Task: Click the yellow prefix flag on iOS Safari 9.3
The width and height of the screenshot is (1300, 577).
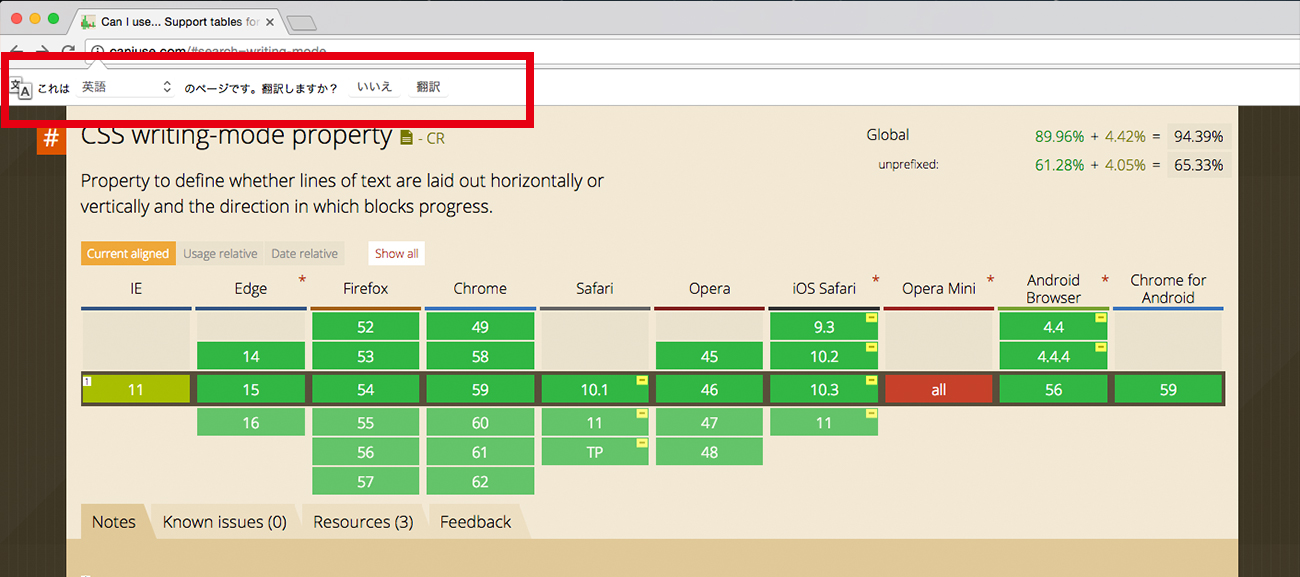Action: [872, 317]
